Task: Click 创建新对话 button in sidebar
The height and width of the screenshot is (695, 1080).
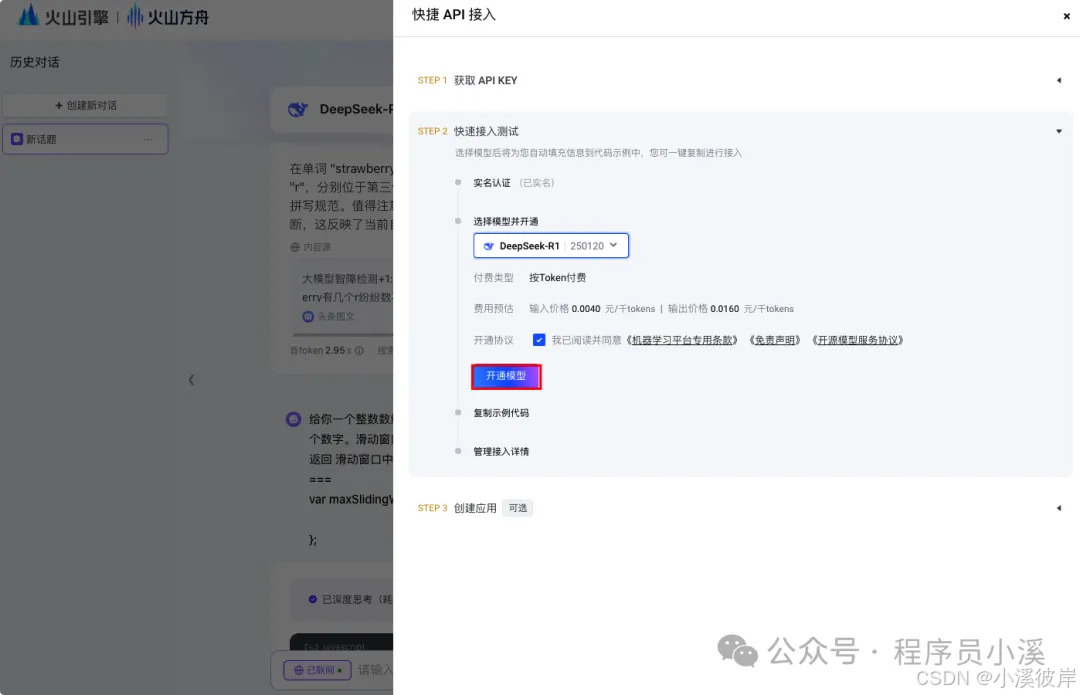Action: pyautogui.click(x=85, y=105)
